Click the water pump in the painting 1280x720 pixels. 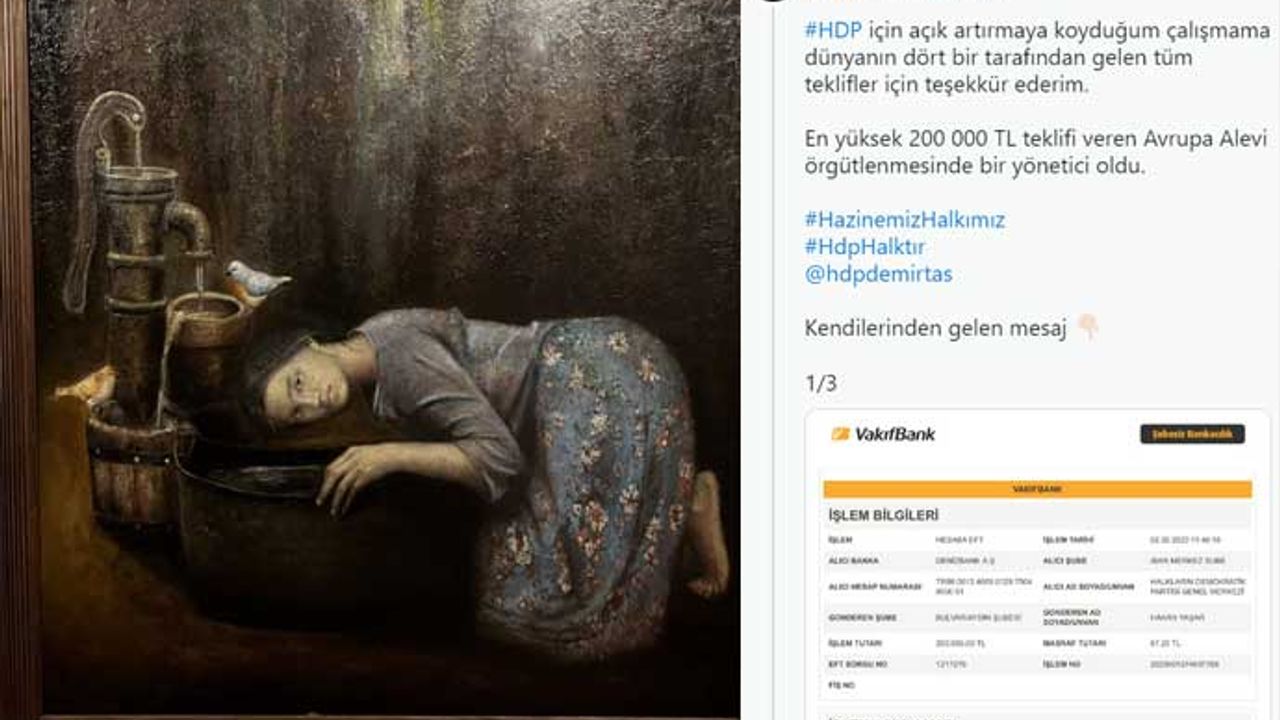135,250
